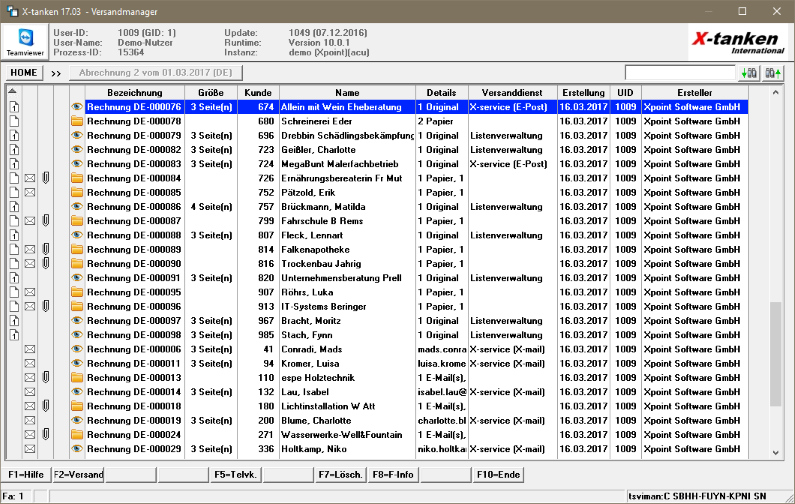Click the envelope icon in the DE-000095 row
The image size is (795, 504).
pos(30,292)
